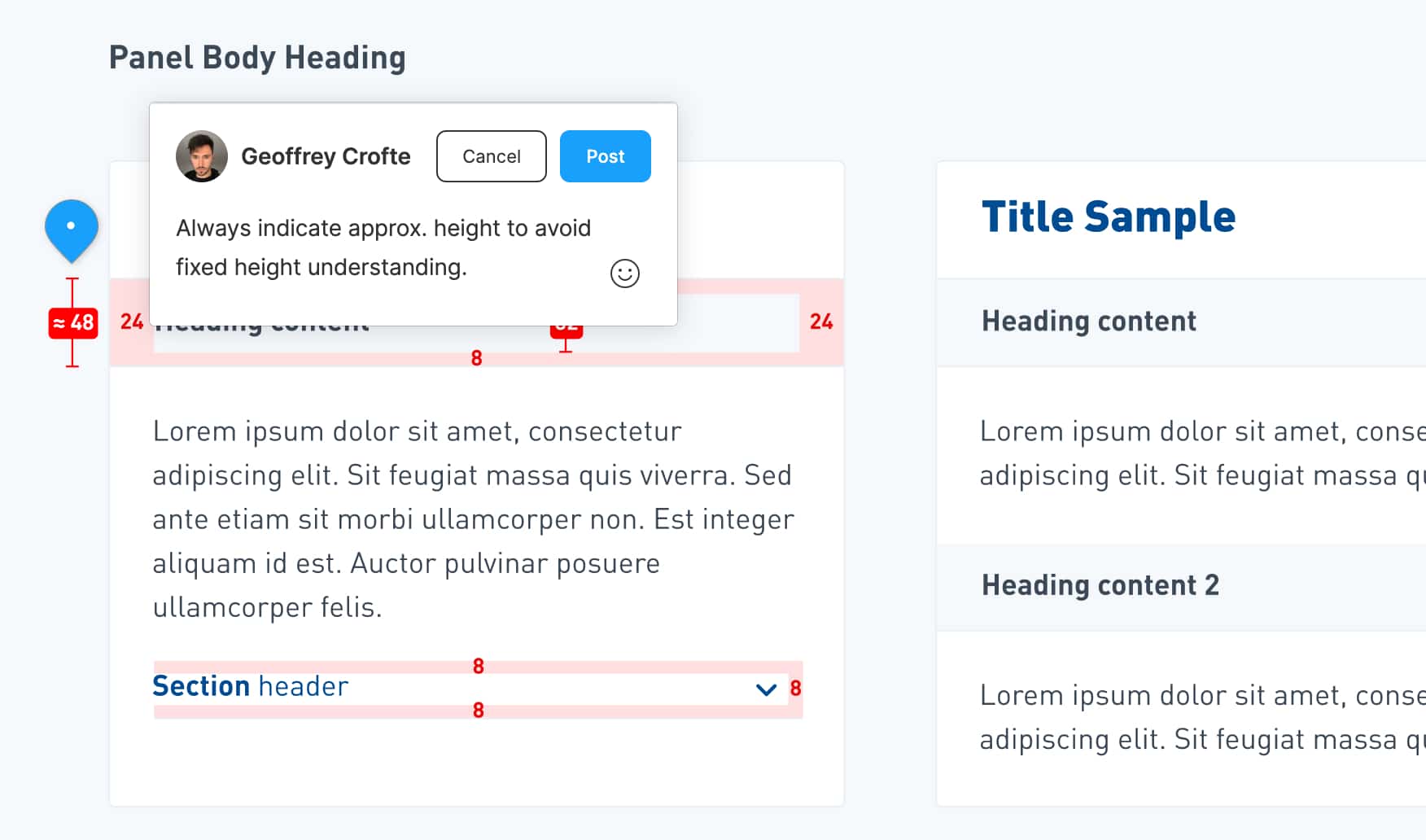The height and width of the screenshot is (840, 1426).
Task: Open the emoji picker smiley icon
Action: click(625, 273)
